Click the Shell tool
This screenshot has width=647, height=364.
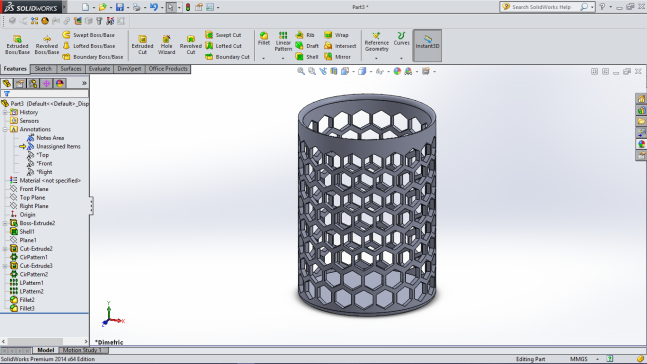point(307,57)
